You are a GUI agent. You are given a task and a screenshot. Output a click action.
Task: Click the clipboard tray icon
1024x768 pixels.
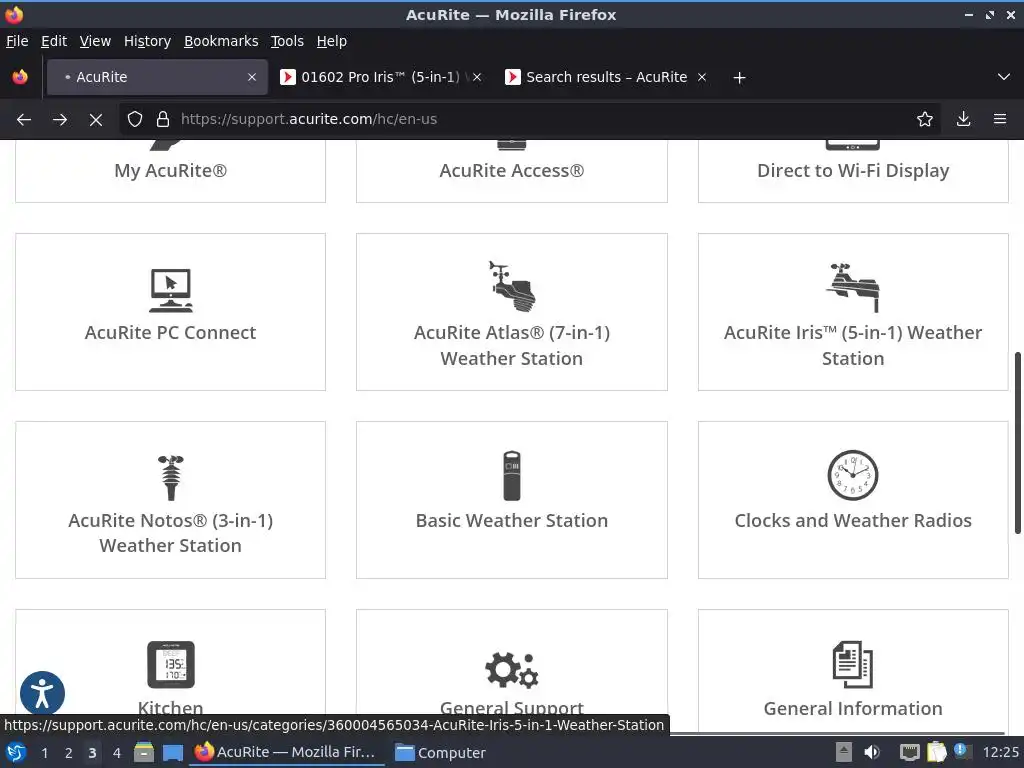pyautogui.click(x=936, y=752)
